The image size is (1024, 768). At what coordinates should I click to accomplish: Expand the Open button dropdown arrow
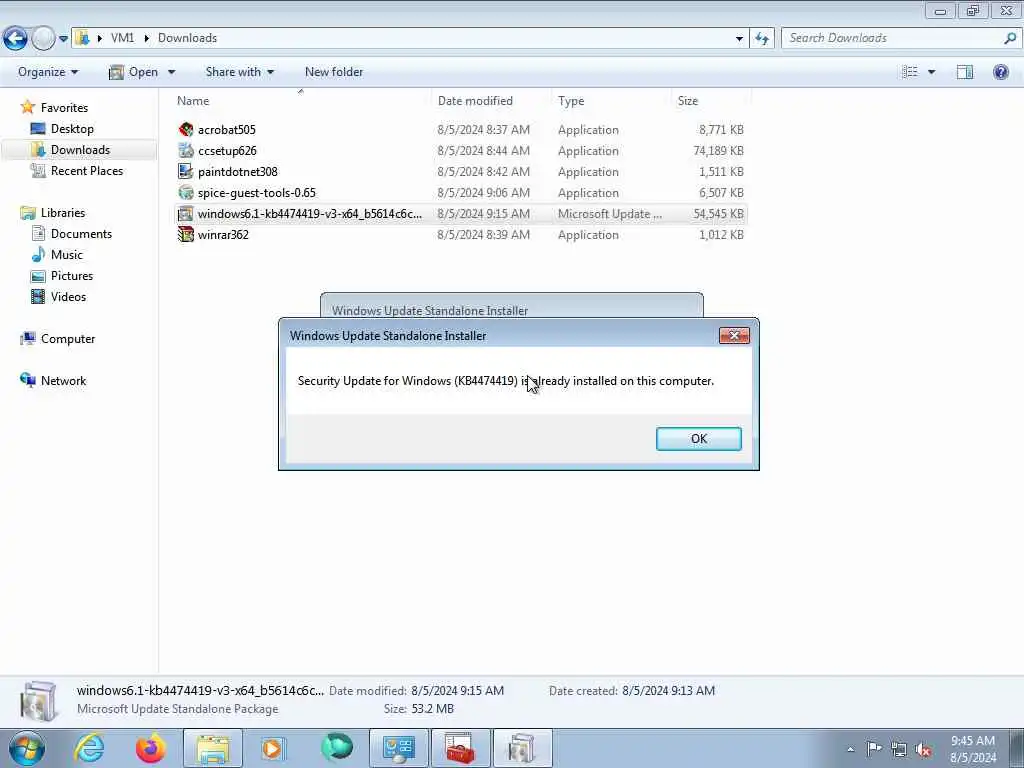click(x=171, y=72)
